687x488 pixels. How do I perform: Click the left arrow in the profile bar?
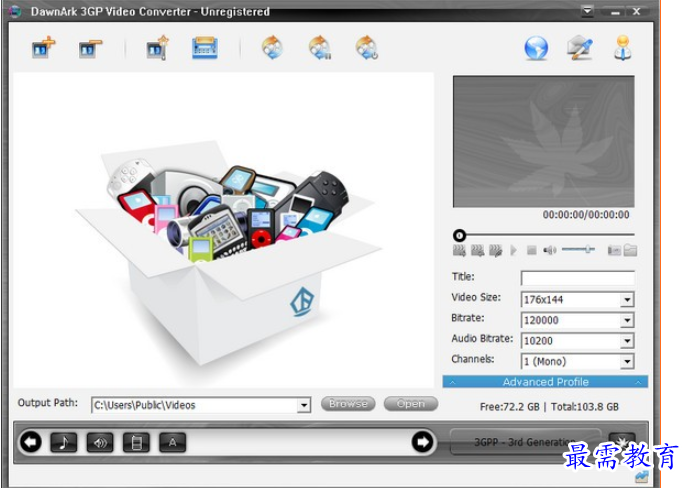pyautogui.click(x=31, y=442)
